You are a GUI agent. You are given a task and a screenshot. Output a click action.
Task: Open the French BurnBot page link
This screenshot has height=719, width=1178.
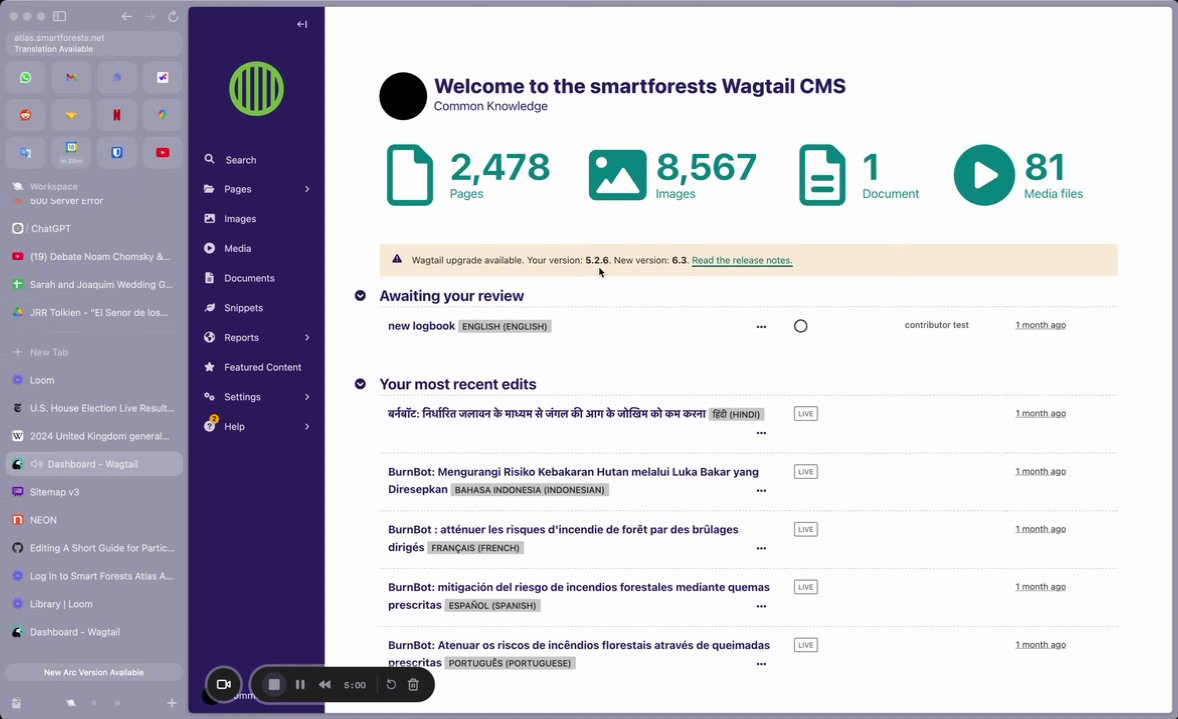click(563, 538)
